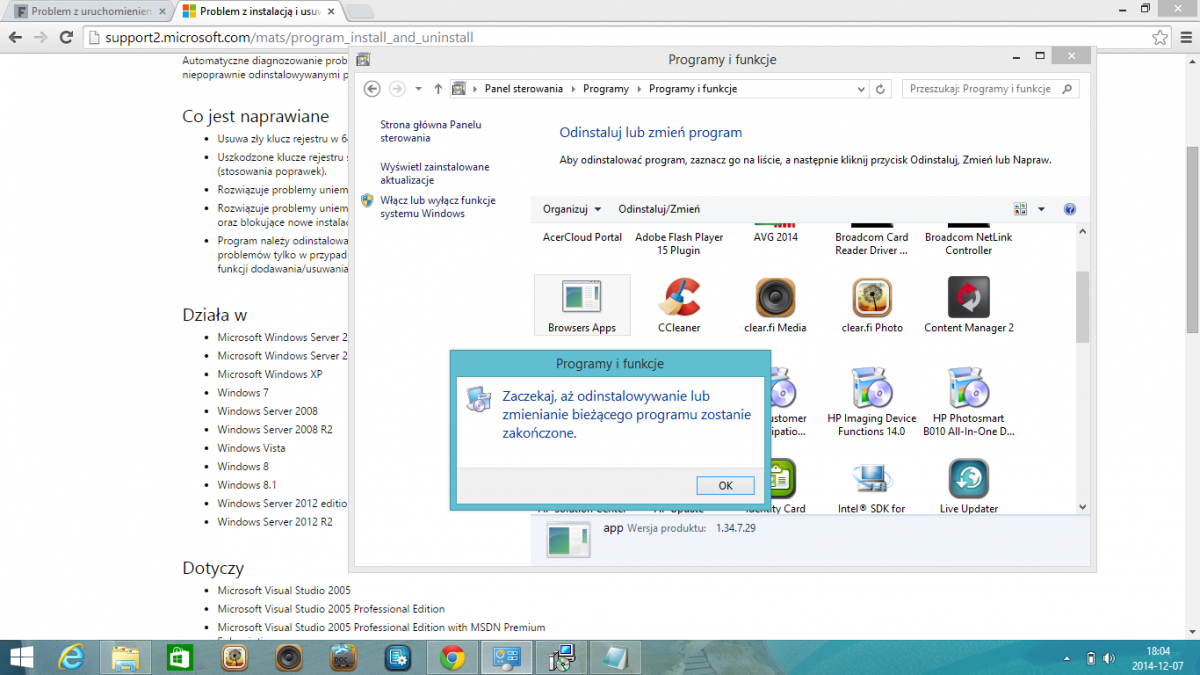Click Programy in the address breadcrumb
Screen dimensions: 1200x675
606,89
